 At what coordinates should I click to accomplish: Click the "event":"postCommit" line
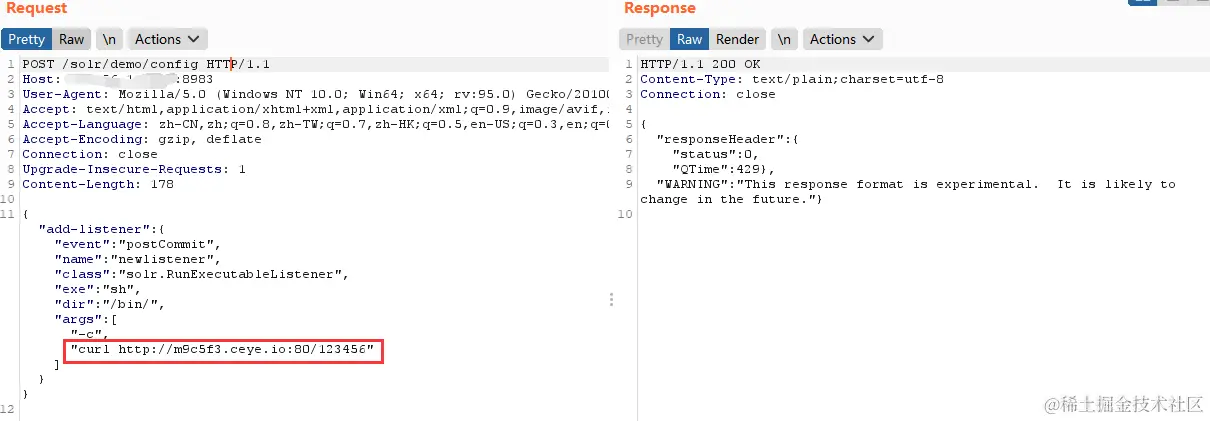pos(137,244)
